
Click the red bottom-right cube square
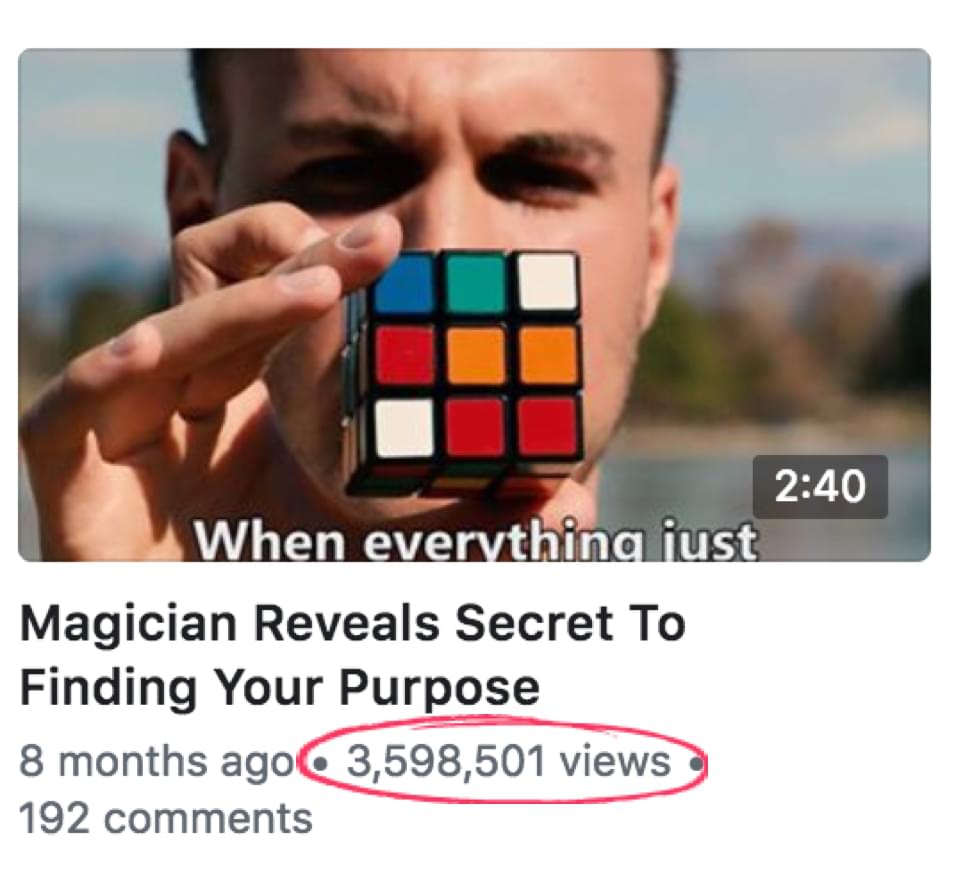[547, 426]
